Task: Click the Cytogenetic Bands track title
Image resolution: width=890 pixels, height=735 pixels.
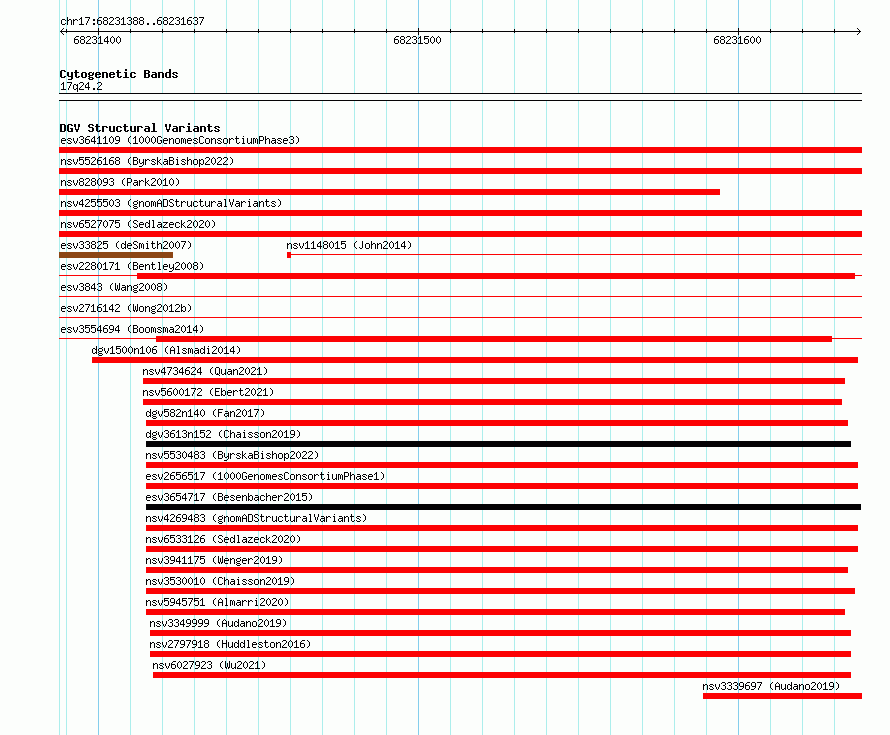Action: 119,74
